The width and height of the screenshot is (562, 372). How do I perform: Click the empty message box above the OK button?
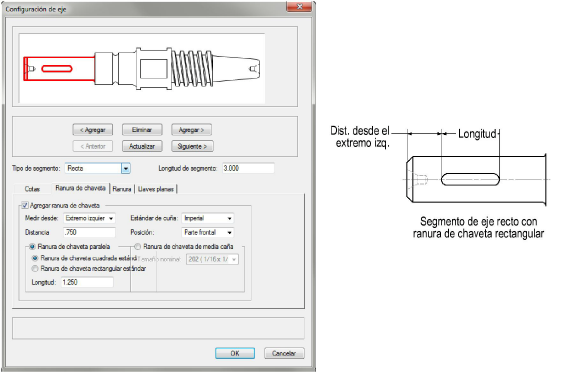(158, 328)
